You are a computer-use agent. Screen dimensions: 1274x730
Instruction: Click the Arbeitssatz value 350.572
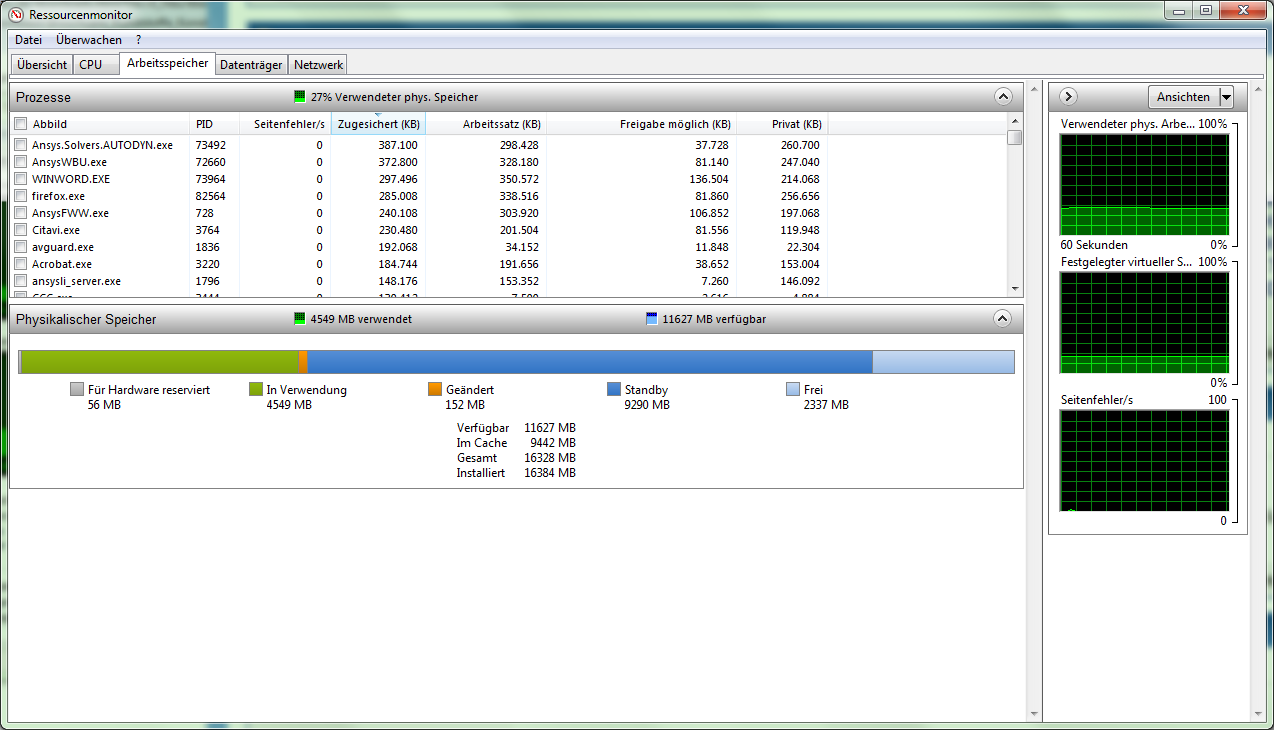click(x=519, y=179)
